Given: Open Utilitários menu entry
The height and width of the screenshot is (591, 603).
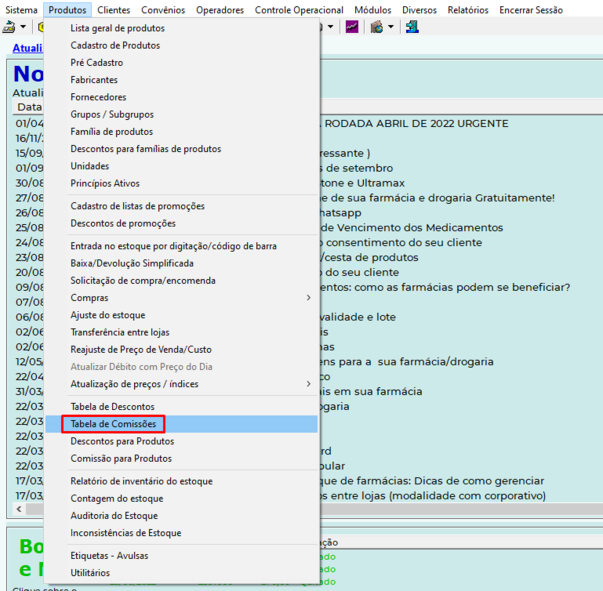Looking at the screenshot, I should pos(182,573).
